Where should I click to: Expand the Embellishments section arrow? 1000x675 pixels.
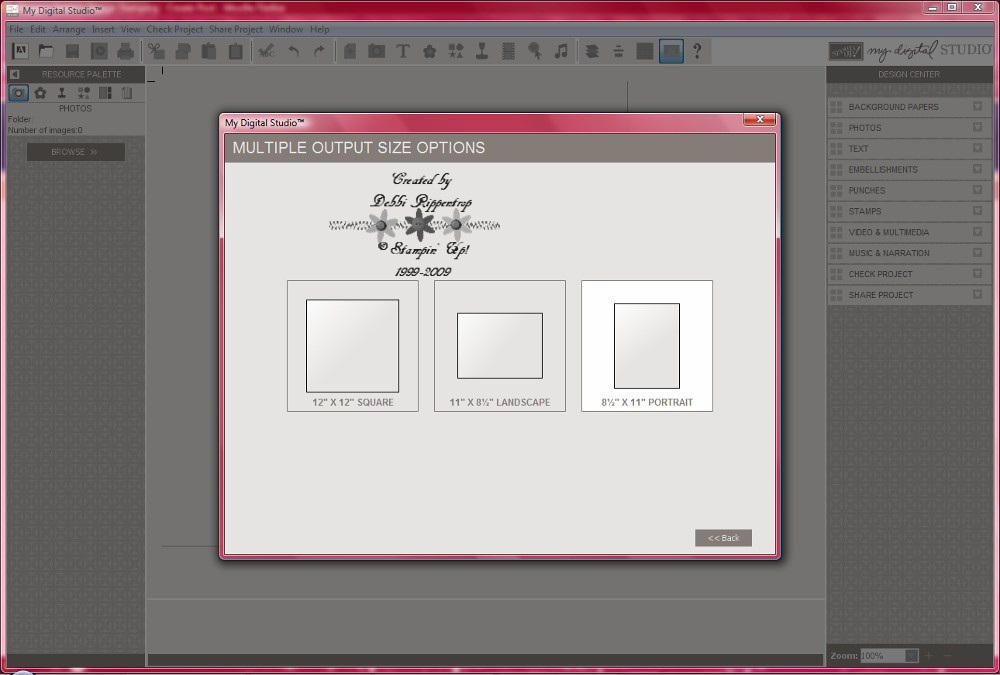(977, 169)
